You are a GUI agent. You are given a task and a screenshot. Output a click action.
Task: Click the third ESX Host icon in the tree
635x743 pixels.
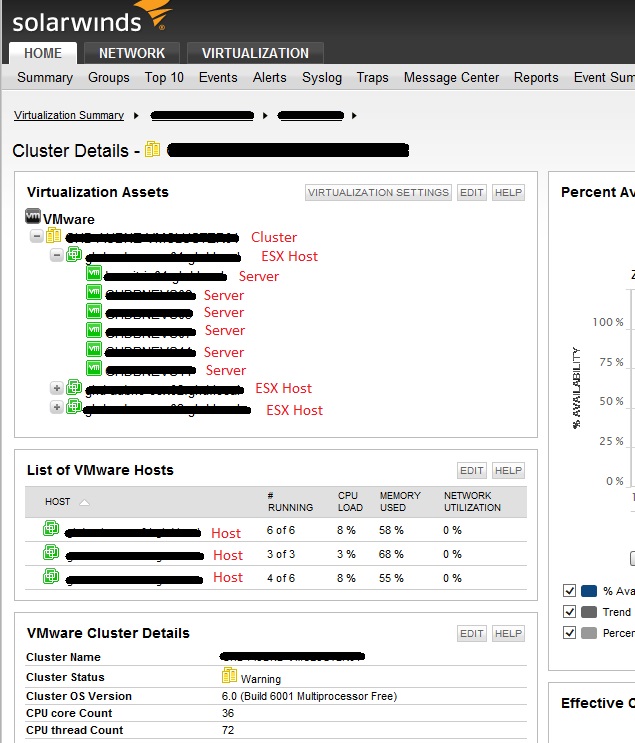point(74,406)
